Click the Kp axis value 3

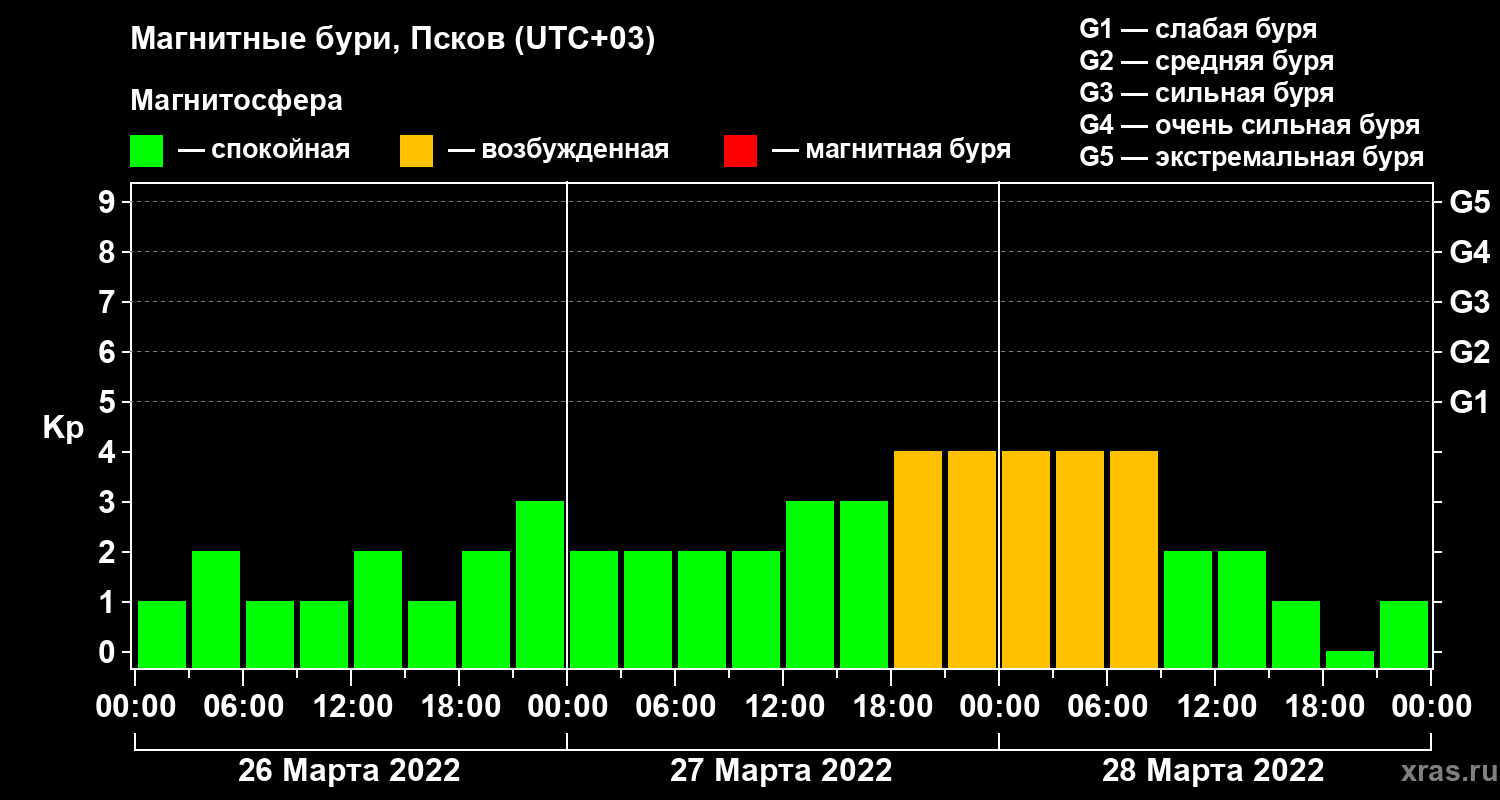[x=109, y=502]
